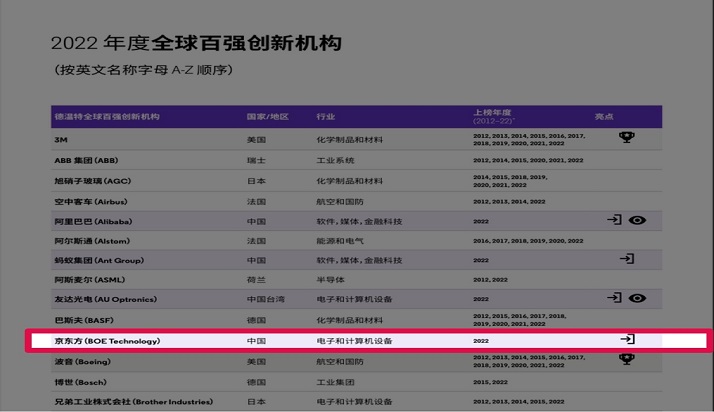The width and height of the screenshot is (714, 412).
Task: Select the 空中客车 (Airbus) company name
Action: (x=91, y=201)
